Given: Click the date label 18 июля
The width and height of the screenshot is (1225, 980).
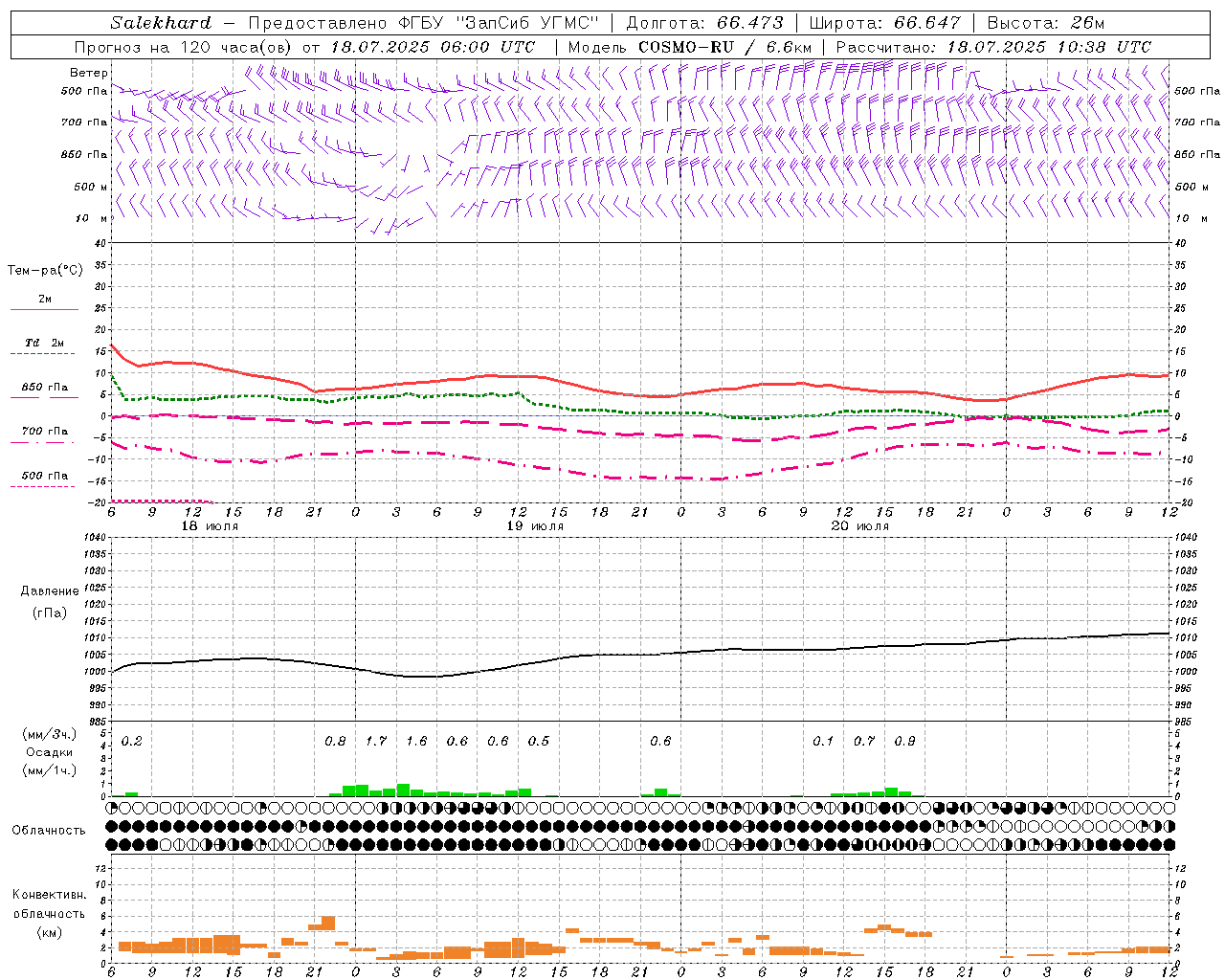Looking at the screenshot, I should click(210, 526).
